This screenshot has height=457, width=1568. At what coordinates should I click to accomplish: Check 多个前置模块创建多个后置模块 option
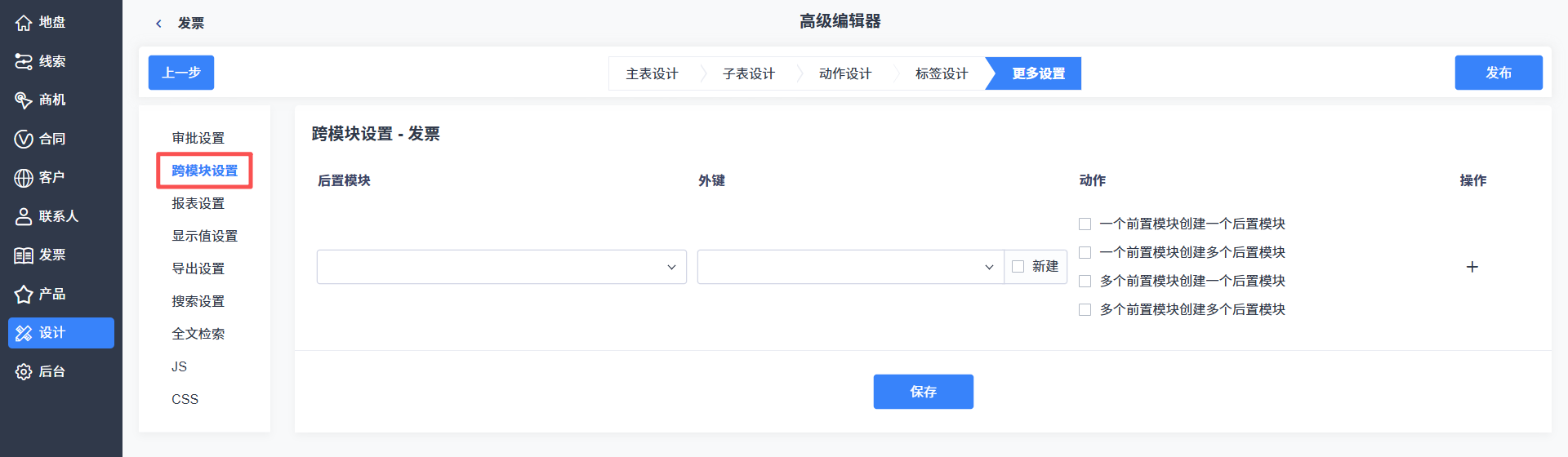[x=1085, y=309]
